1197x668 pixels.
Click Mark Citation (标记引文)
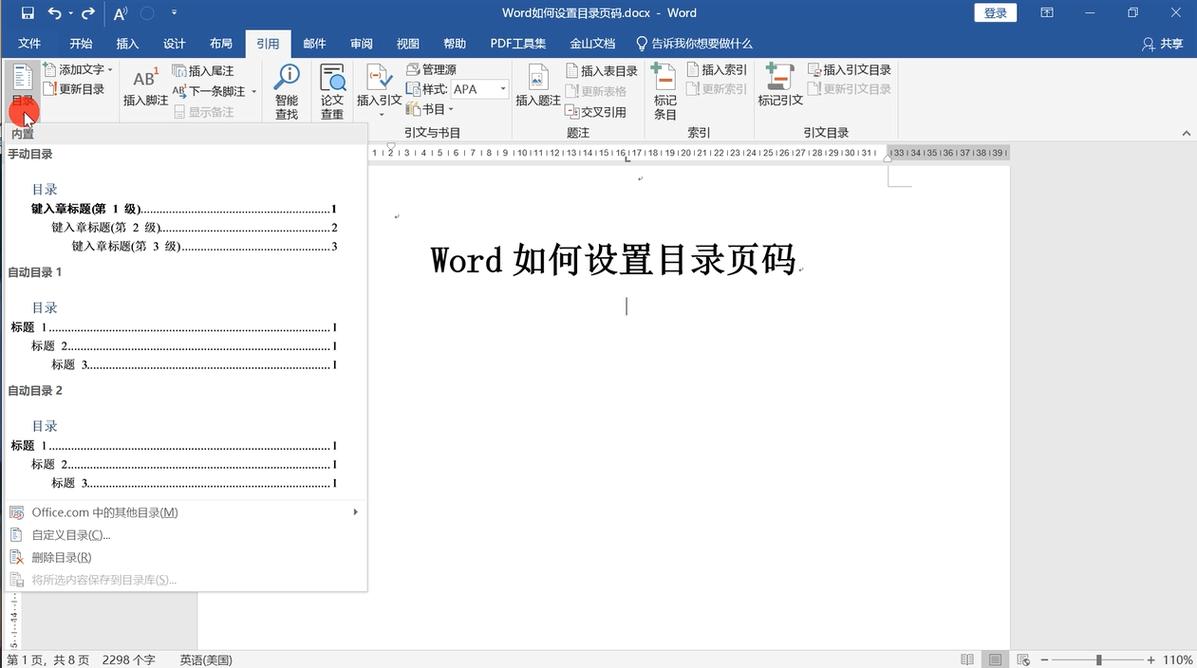coord(780,86)
